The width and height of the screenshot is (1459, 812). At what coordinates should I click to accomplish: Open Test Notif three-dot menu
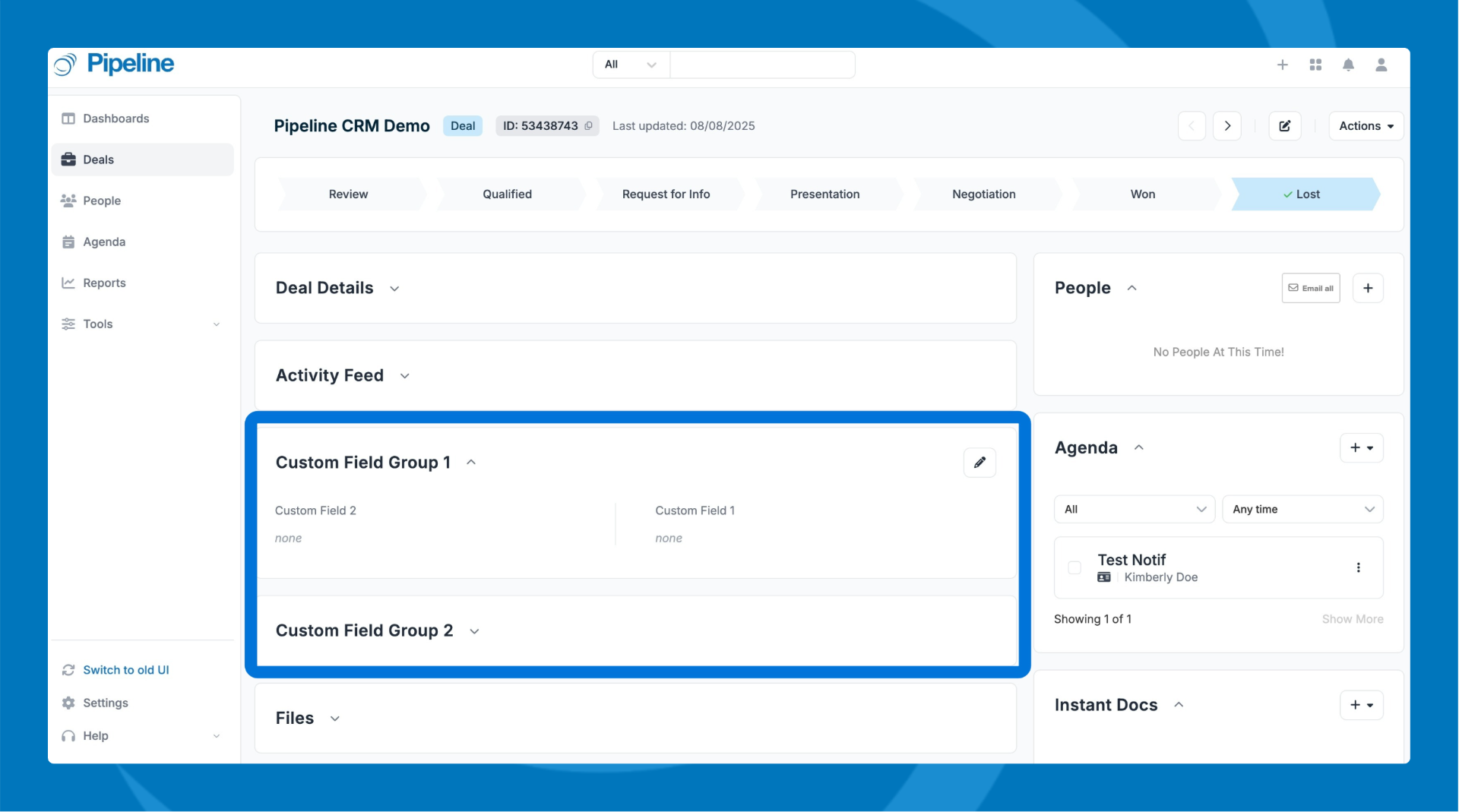(1359, 567)
